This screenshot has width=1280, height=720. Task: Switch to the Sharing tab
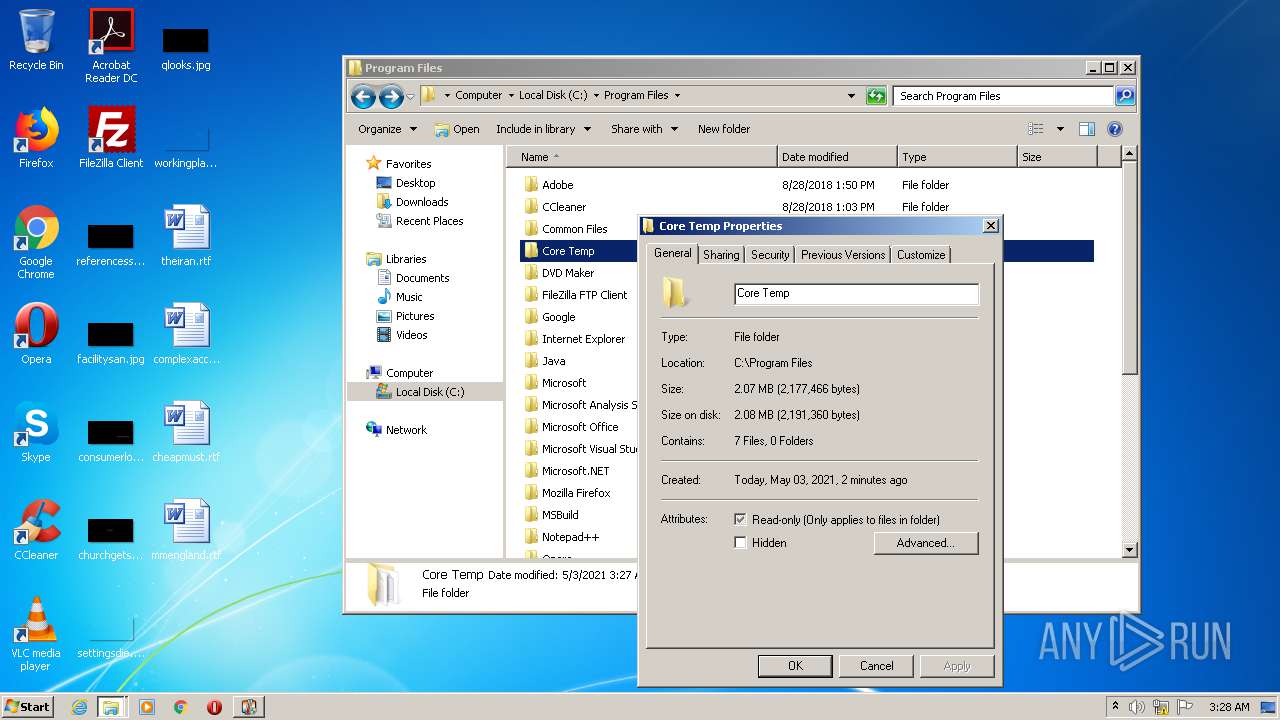(721, 255)
